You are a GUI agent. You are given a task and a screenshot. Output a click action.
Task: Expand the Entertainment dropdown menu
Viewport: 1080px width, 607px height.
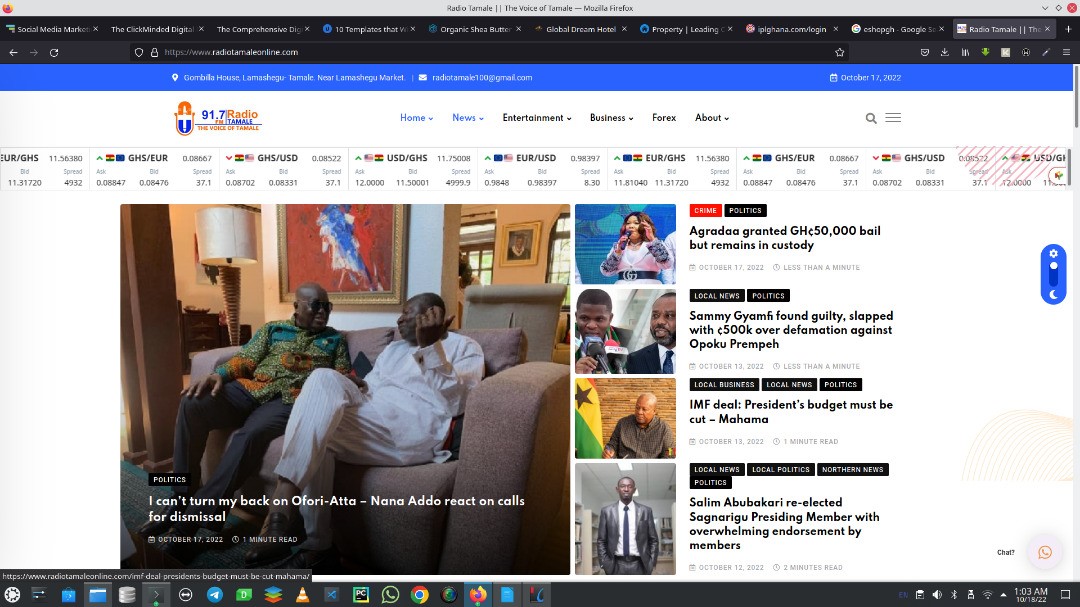pos(536,118)
